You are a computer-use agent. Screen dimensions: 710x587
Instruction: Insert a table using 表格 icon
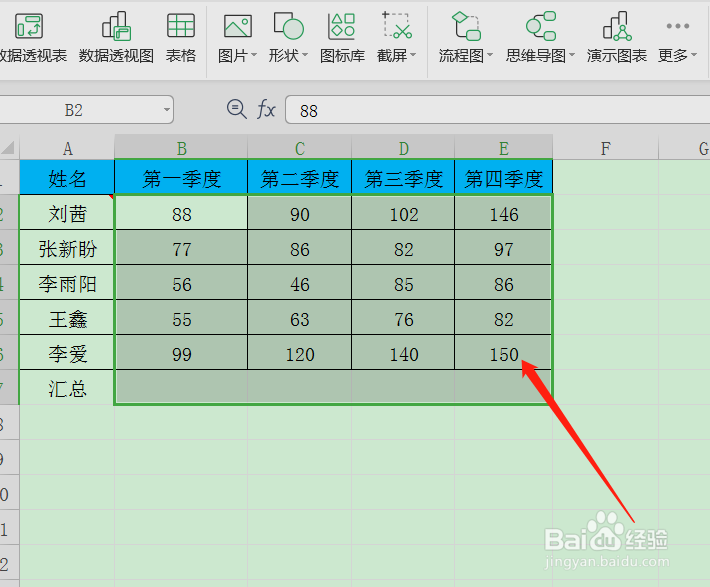click(x=181, y=38)
